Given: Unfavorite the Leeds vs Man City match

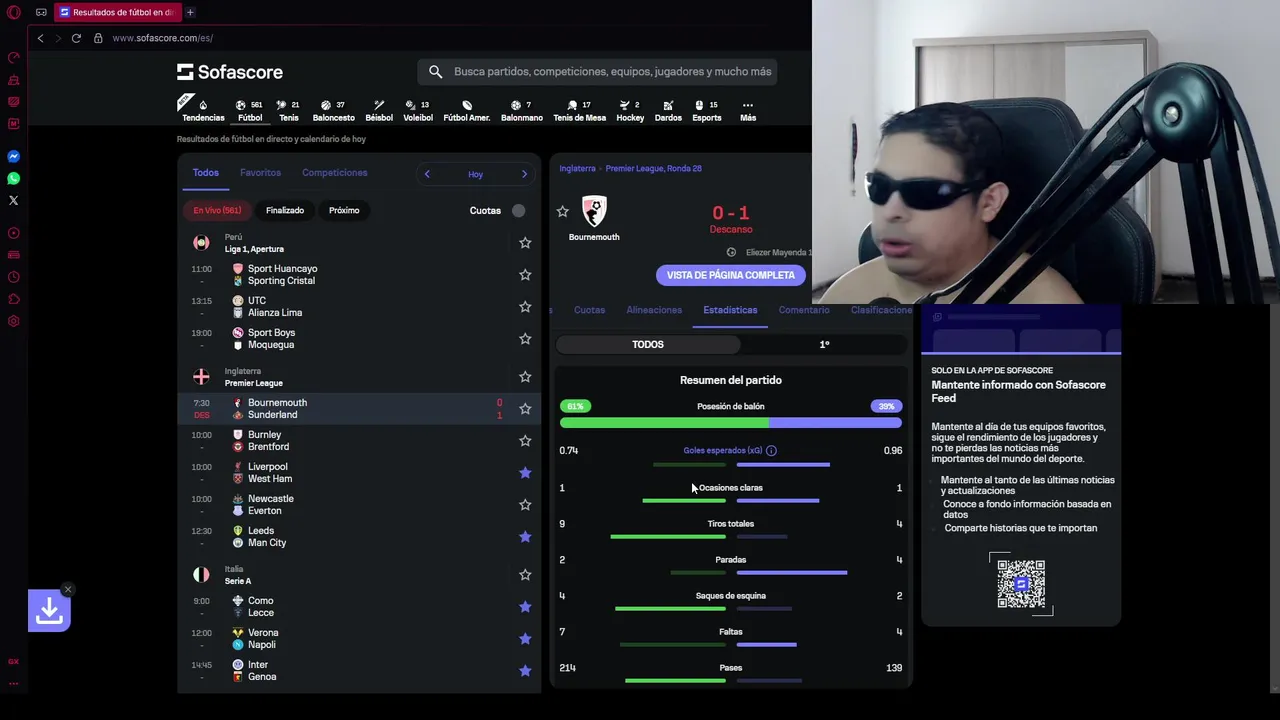Looking at the screenshot, I should (525, 537).
